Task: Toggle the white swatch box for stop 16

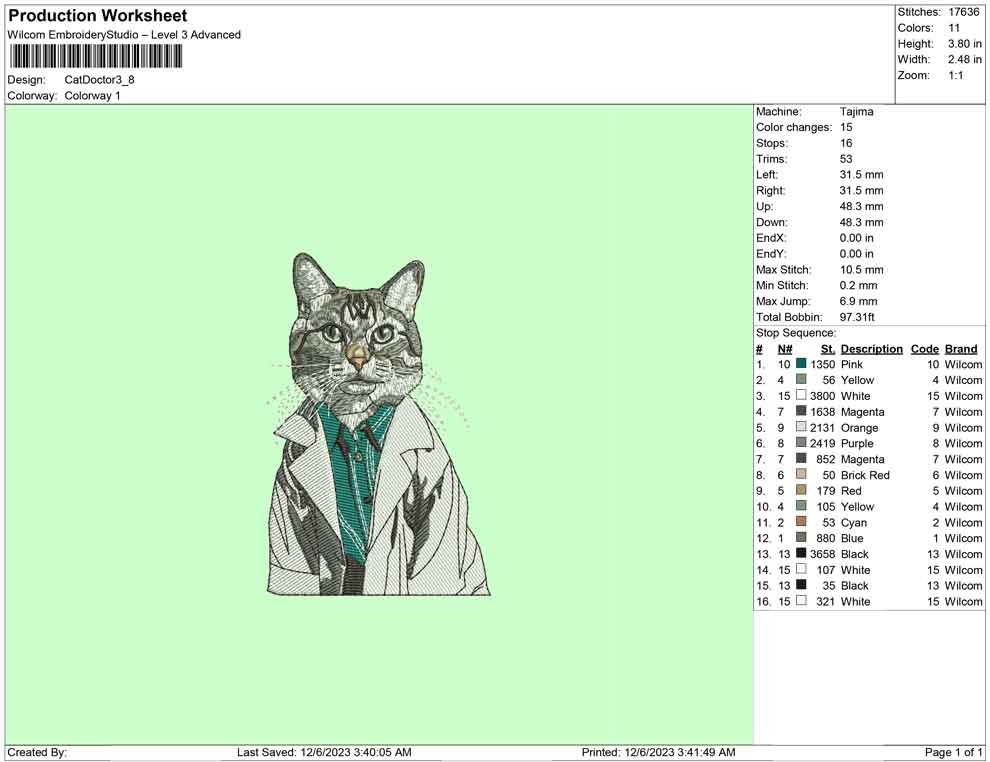Action: (800, 601)
